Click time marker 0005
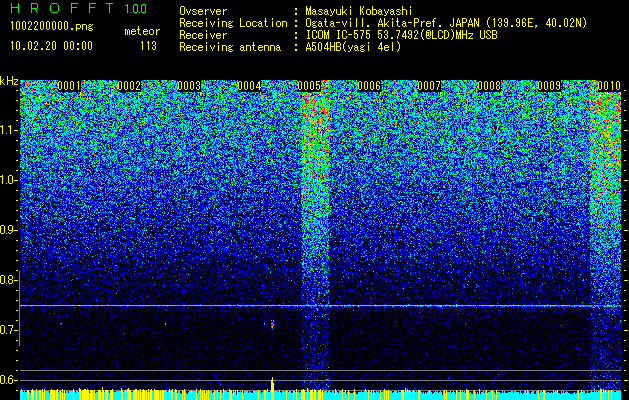629x400 pixels. point(309,86)
